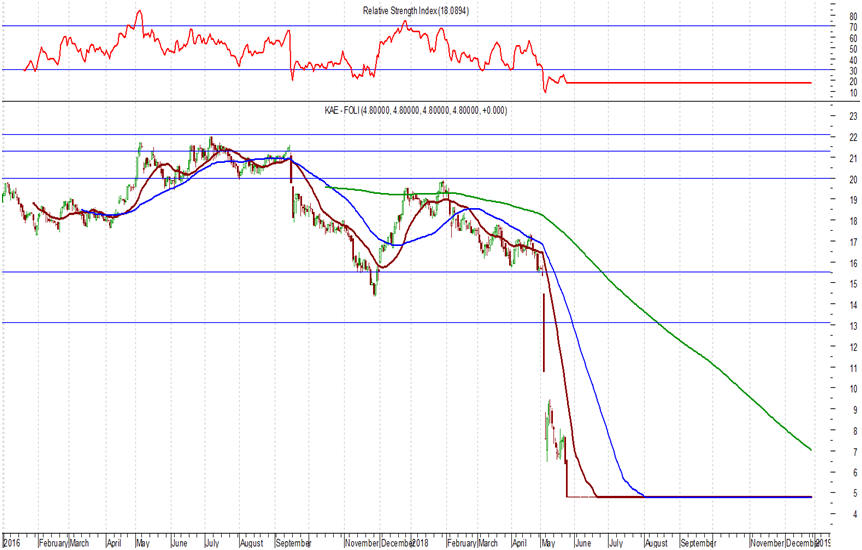The height and width of the screenshot is (550, 862).
Task: Click the 6 price axis label
Action: click(x=855, y=473)
